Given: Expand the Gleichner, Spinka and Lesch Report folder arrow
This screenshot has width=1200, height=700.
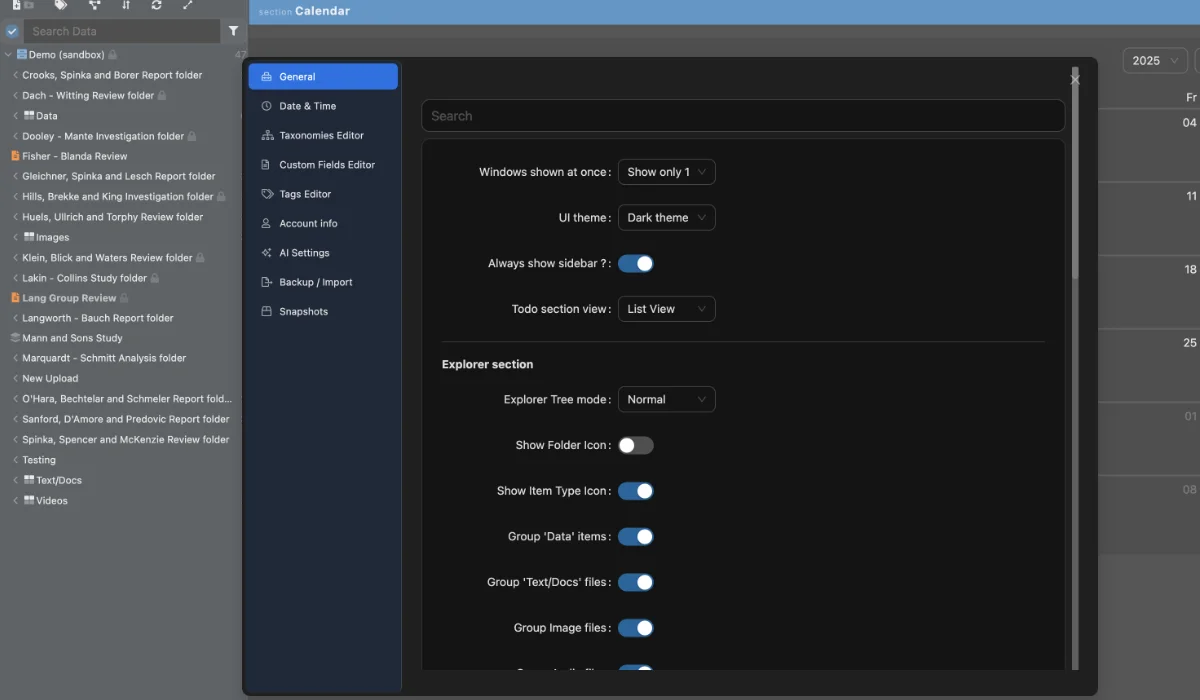Looking at the screenshot, I should [15, 176].
